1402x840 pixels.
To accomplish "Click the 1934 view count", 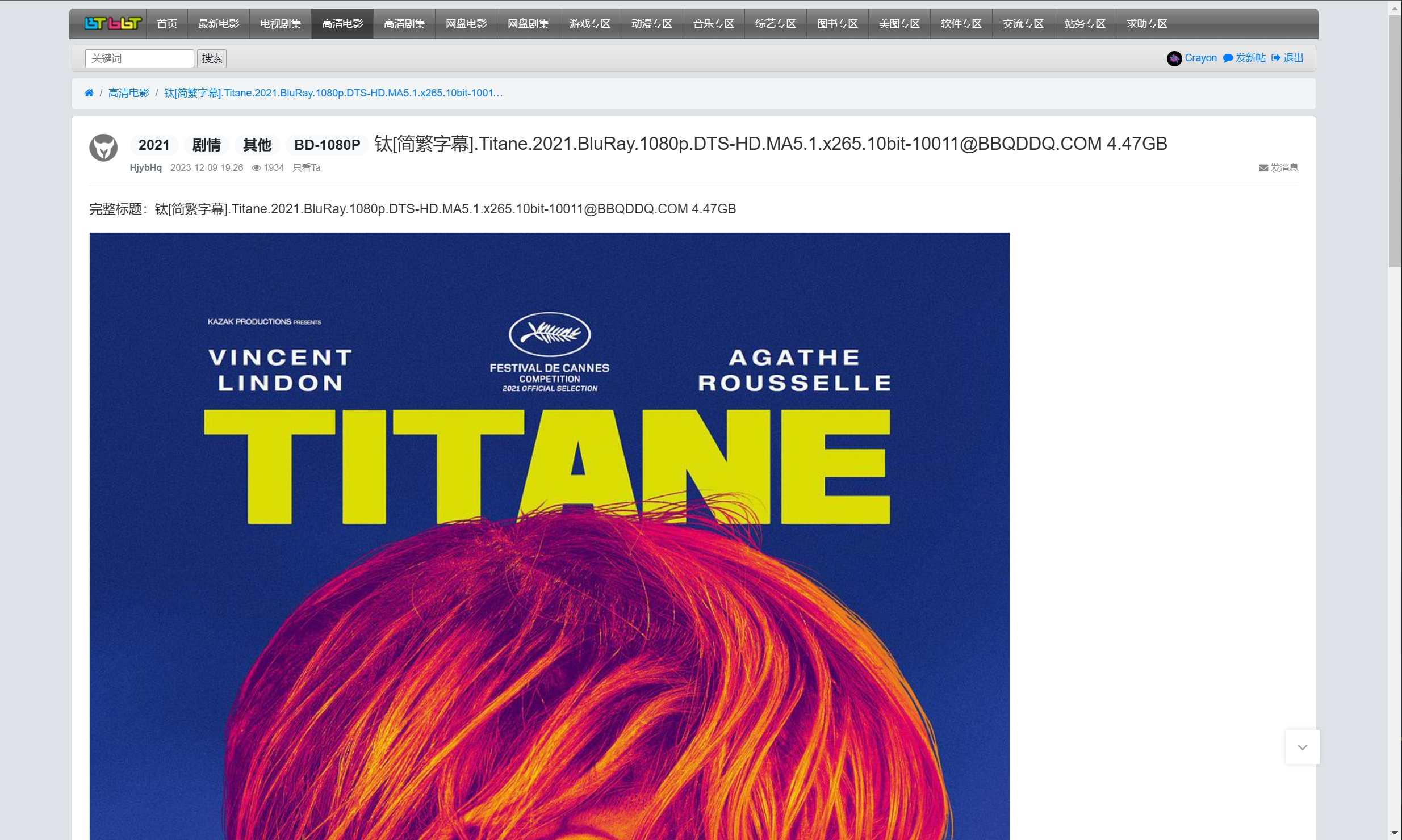I will click(x=268, y=168).
